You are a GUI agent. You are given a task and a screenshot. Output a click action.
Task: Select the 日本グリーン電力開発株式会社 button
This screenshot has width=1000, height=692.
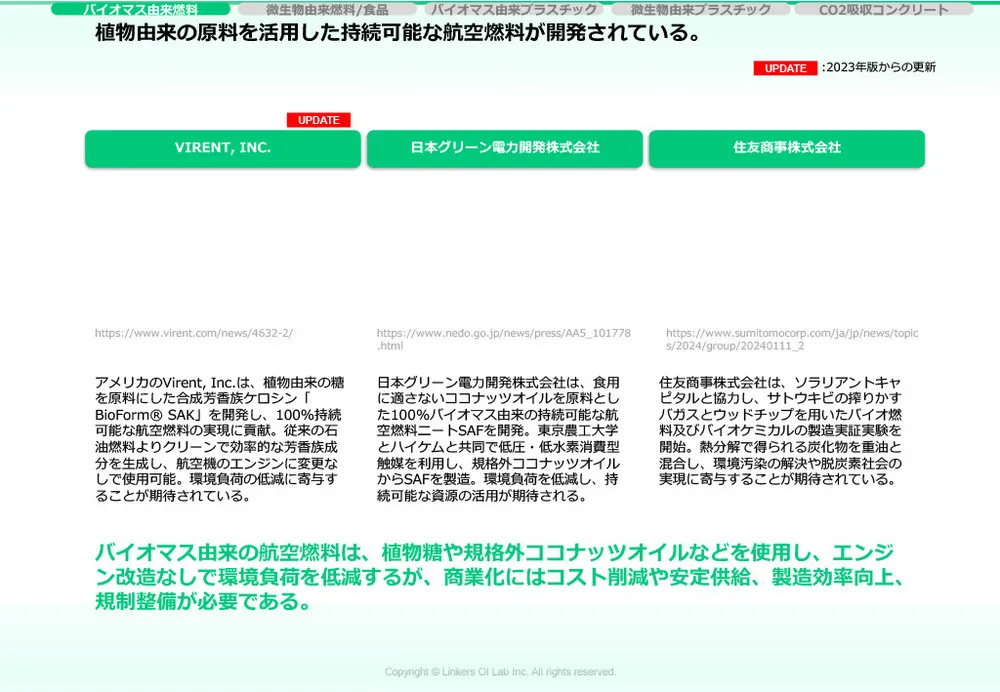point(505,148)
